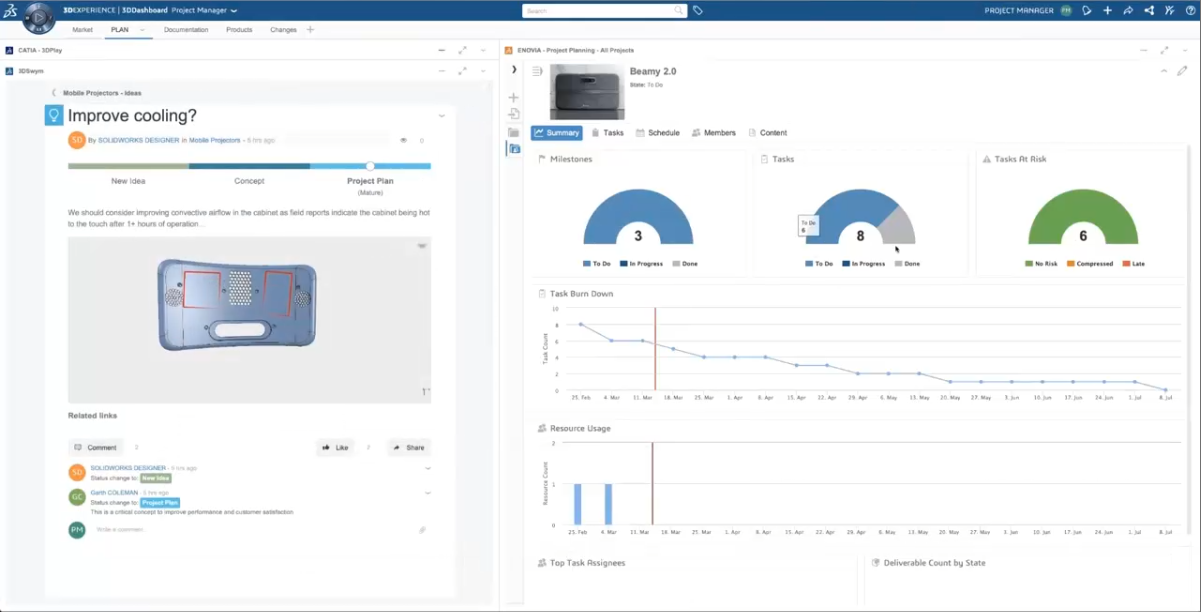
Task: Open the Project Manager dashboard dropdown
Action: coord(234,10)
